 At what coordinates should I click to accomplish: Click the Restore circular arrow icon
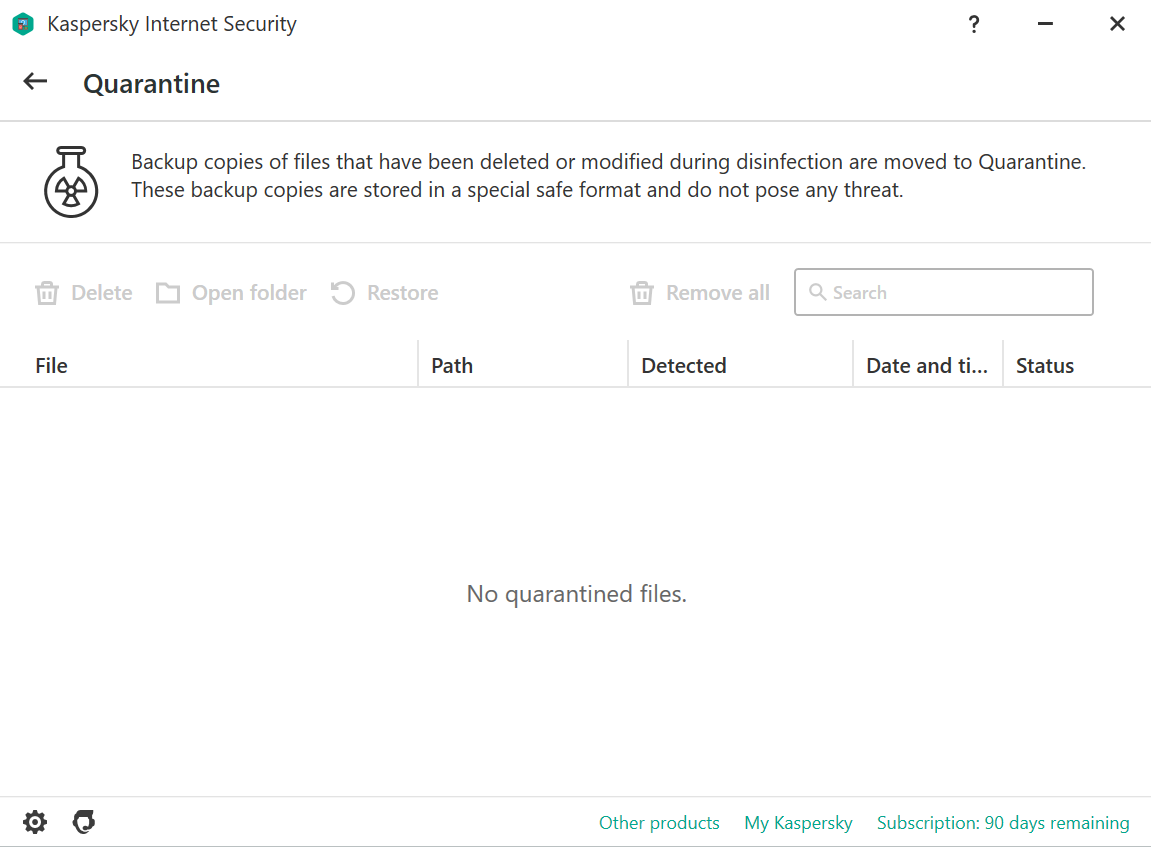click(x=343, y=293)
